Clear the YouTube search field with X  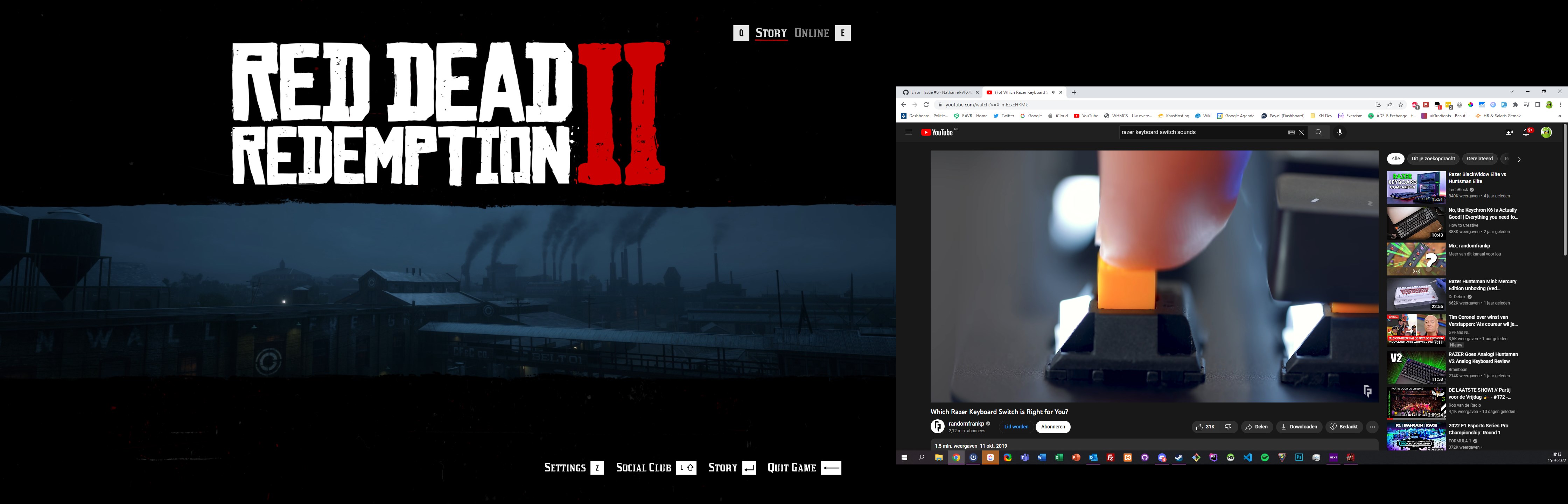[1301, 132]
